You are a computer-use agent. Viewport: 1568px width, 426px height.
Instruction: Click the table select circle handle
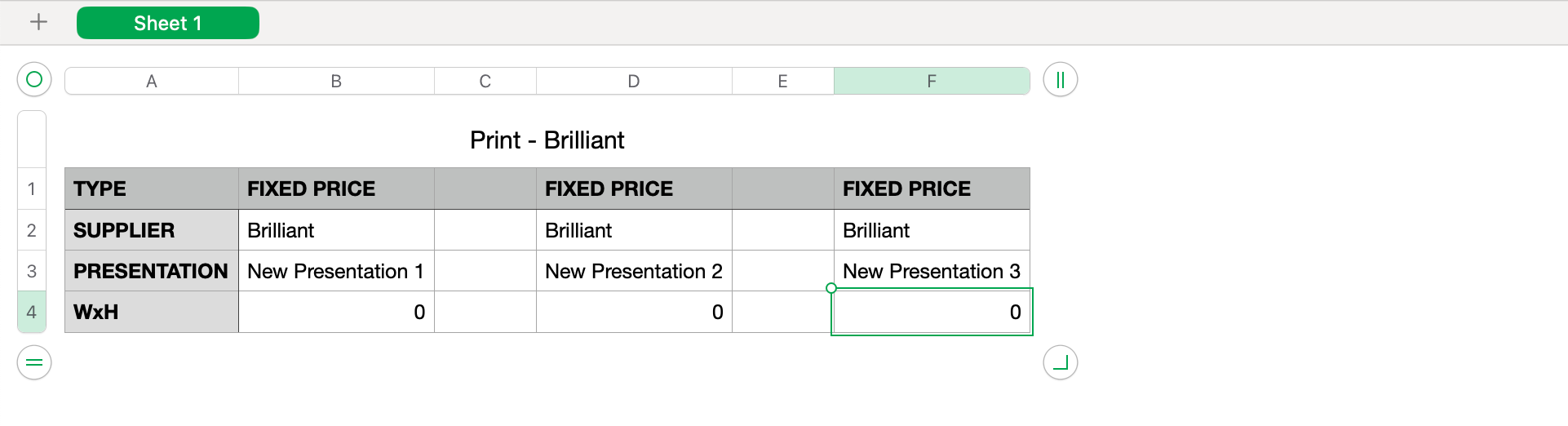tap(34, 80)
